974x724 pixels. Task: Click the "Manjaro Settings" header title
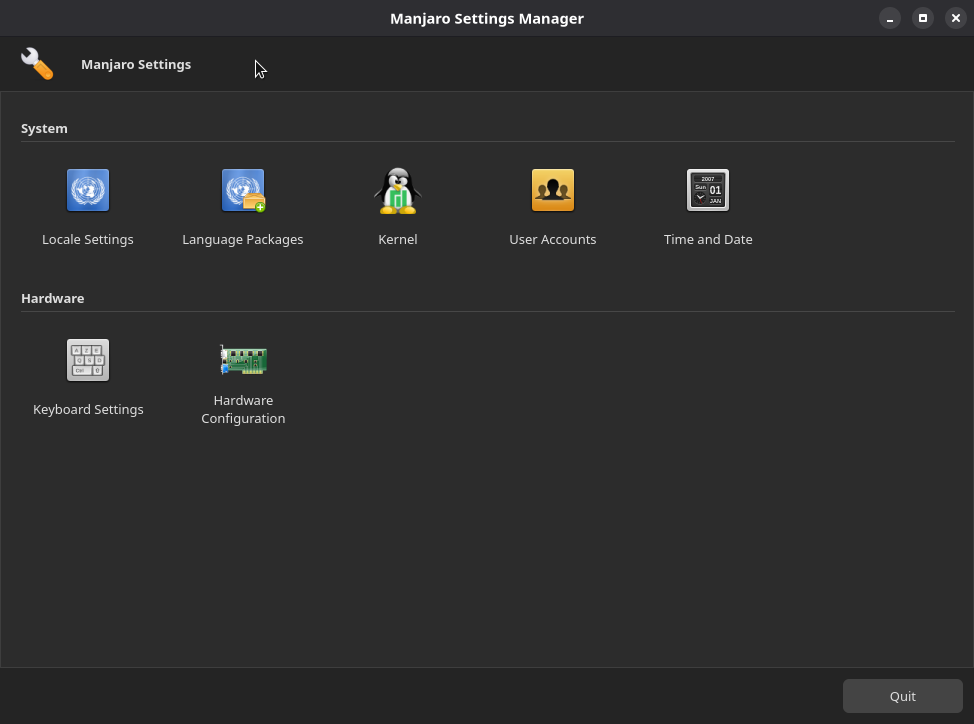tap(136, 64)
